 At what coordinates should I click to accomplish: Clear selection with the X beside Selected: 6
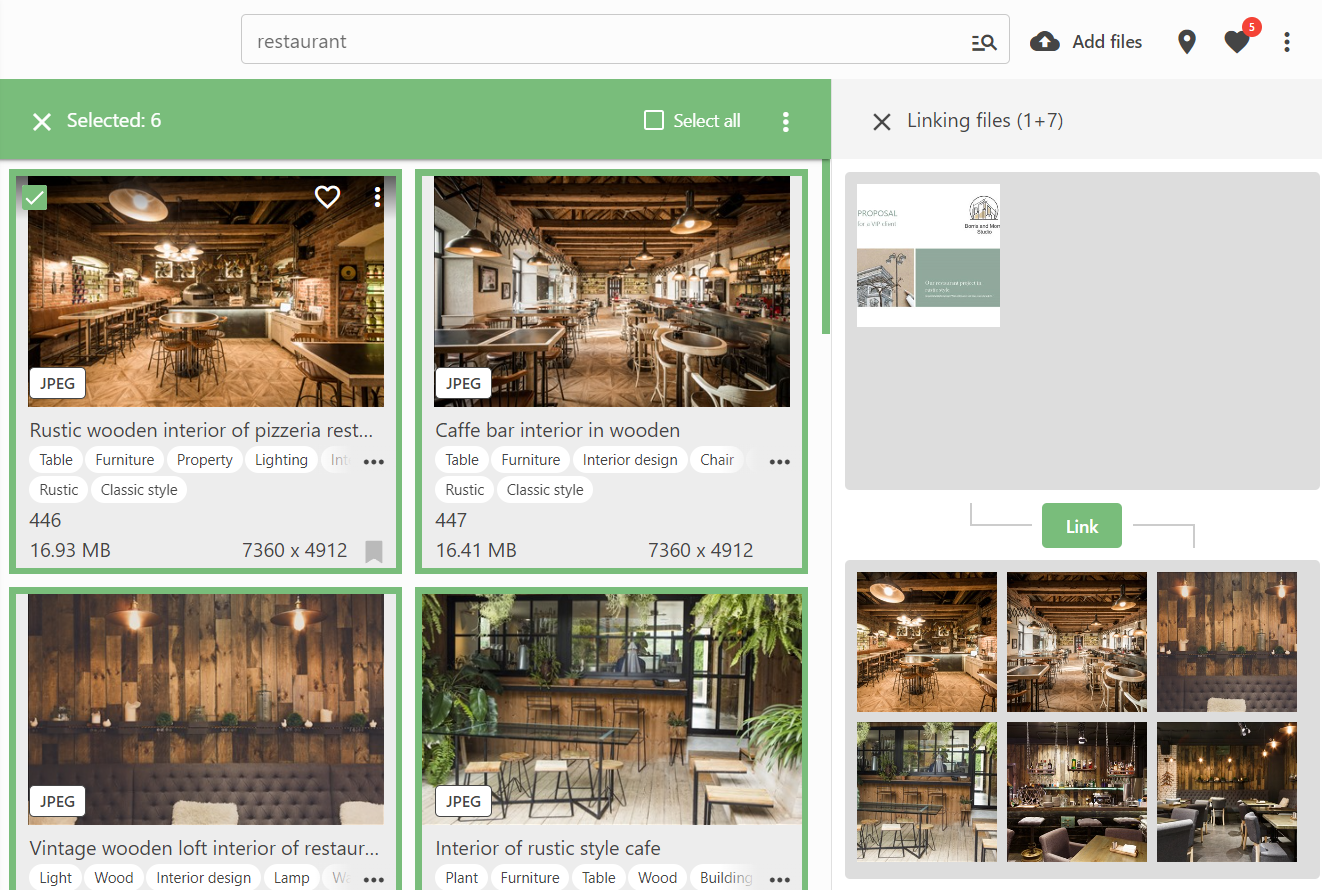point(41,122)
